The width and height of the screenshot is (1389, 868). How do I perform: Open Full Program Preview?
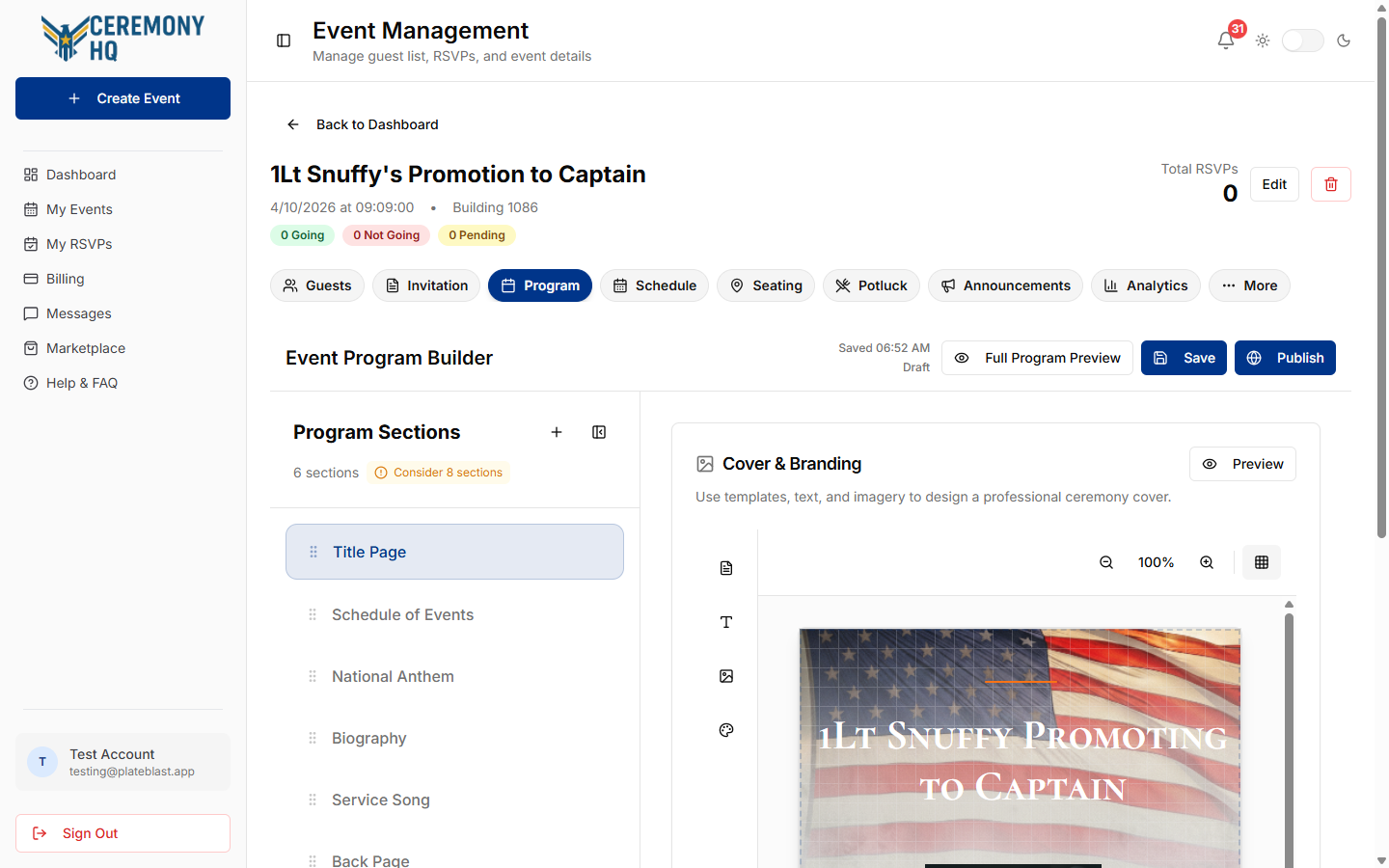pos(1037,358)
